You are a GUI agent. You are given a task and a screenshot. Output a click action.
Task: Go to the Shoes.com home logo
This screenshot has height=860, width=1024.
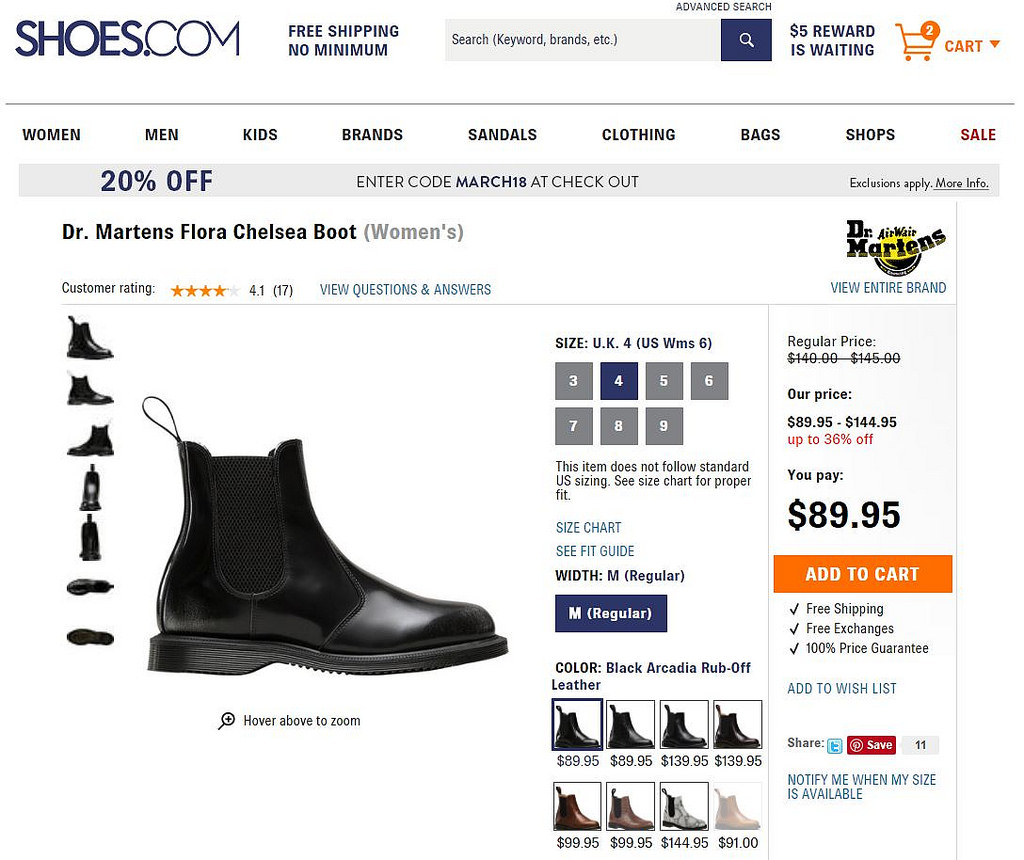coord(128,39)
